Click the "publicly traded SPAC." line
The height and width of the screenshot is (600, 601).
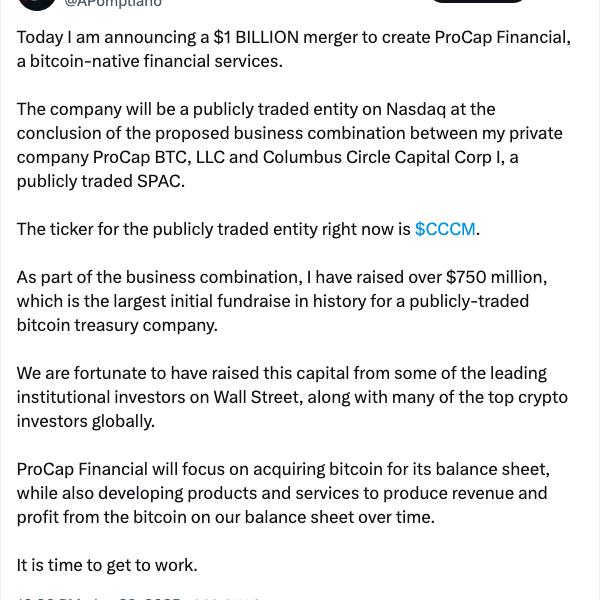(x=101, y=181)
